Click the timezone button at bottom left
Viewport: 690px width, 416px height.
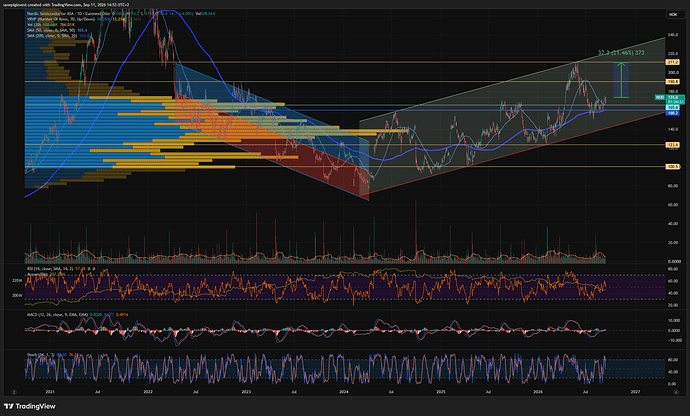[x=14, y=392]
